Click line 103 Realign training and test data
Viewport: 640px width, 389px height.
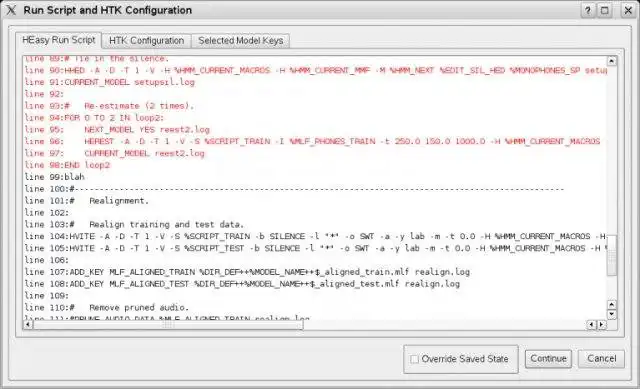(x=134, y=225)
